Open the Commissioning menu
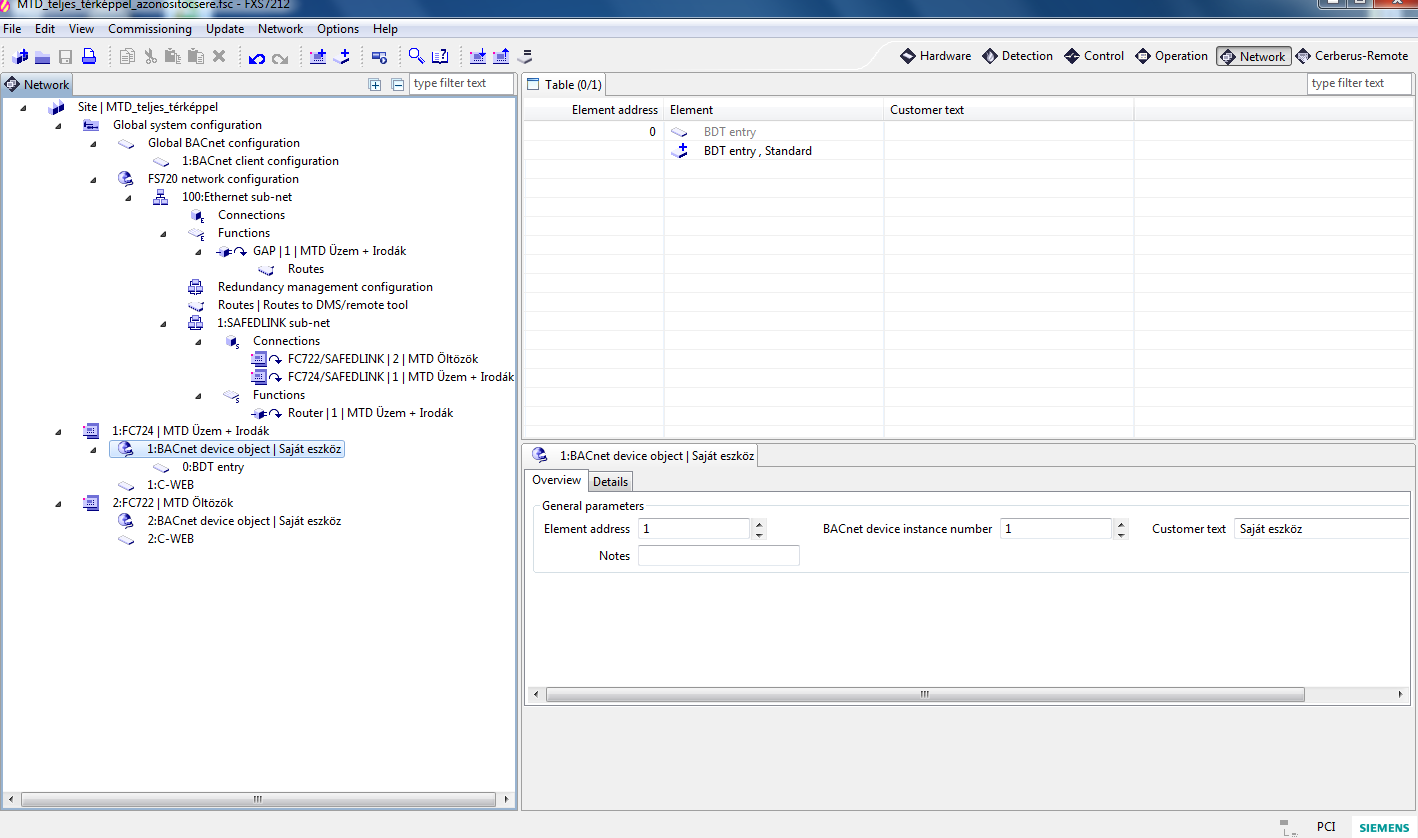The width and height of the screenshot is (1418, 838). (149, 29)
